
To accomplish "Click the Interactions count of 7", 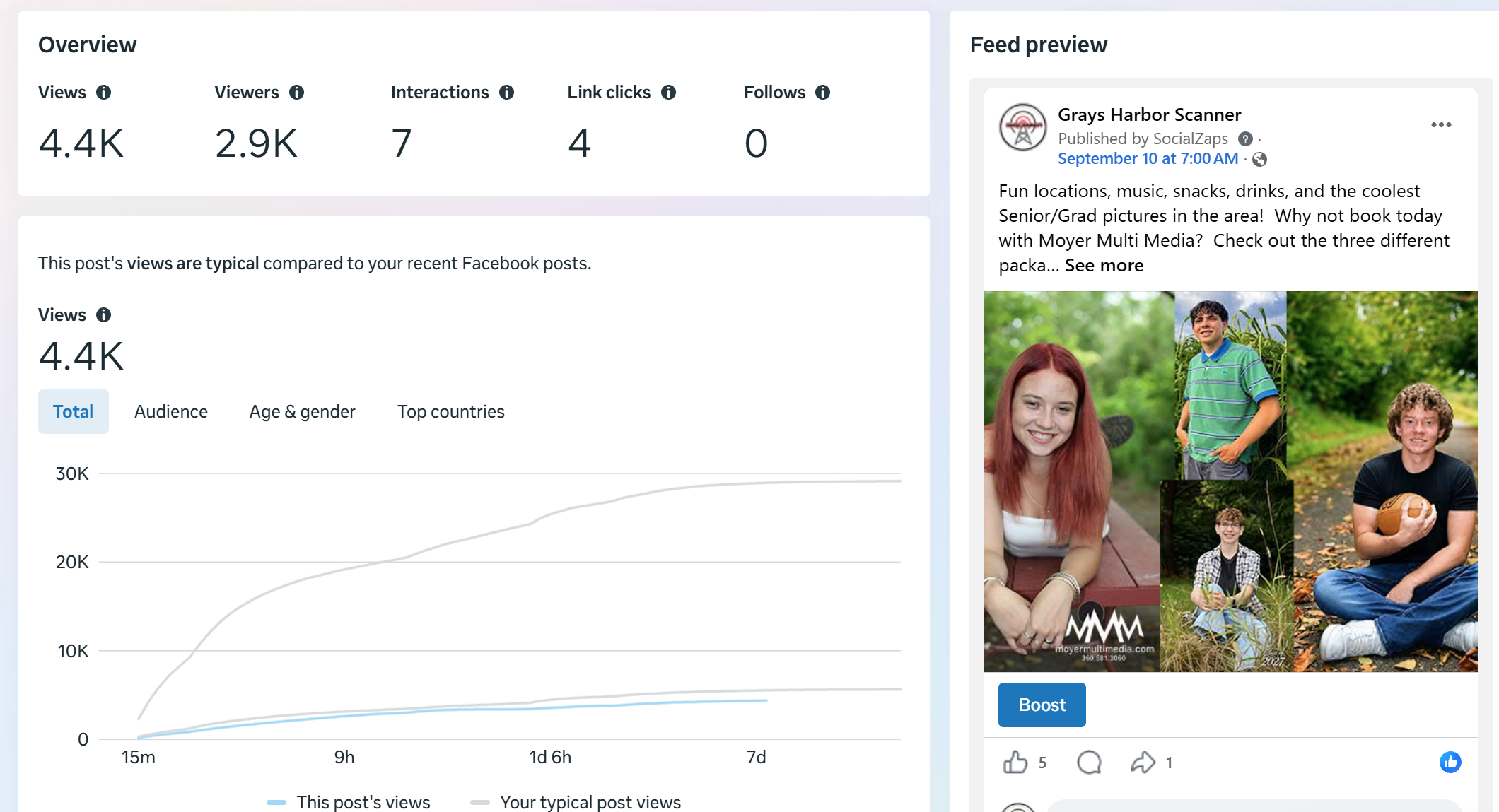I will [x=401, y=143].
